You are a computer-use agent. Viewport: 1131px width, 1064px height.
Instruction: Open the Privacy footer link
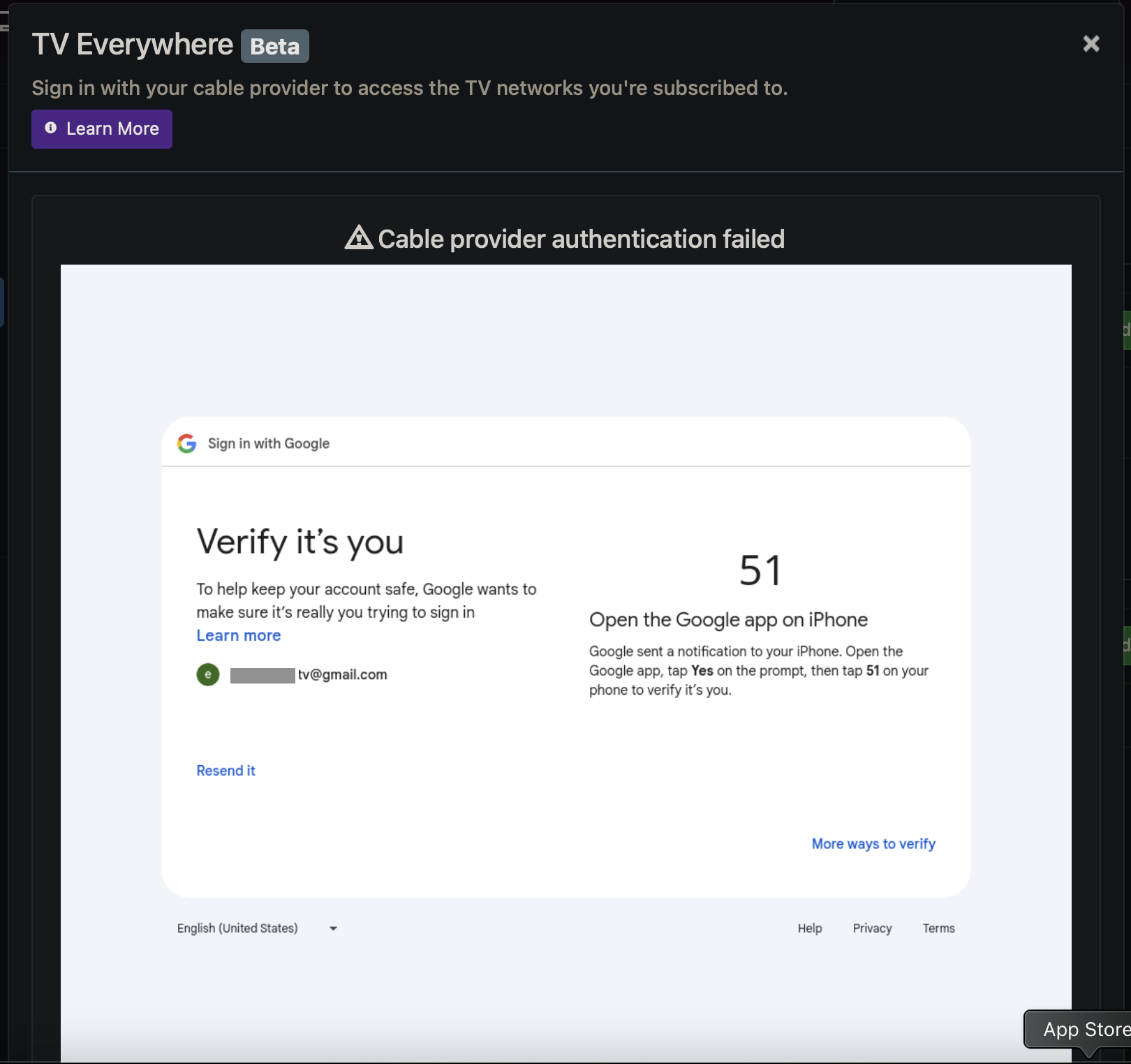[x=872, y=928]
